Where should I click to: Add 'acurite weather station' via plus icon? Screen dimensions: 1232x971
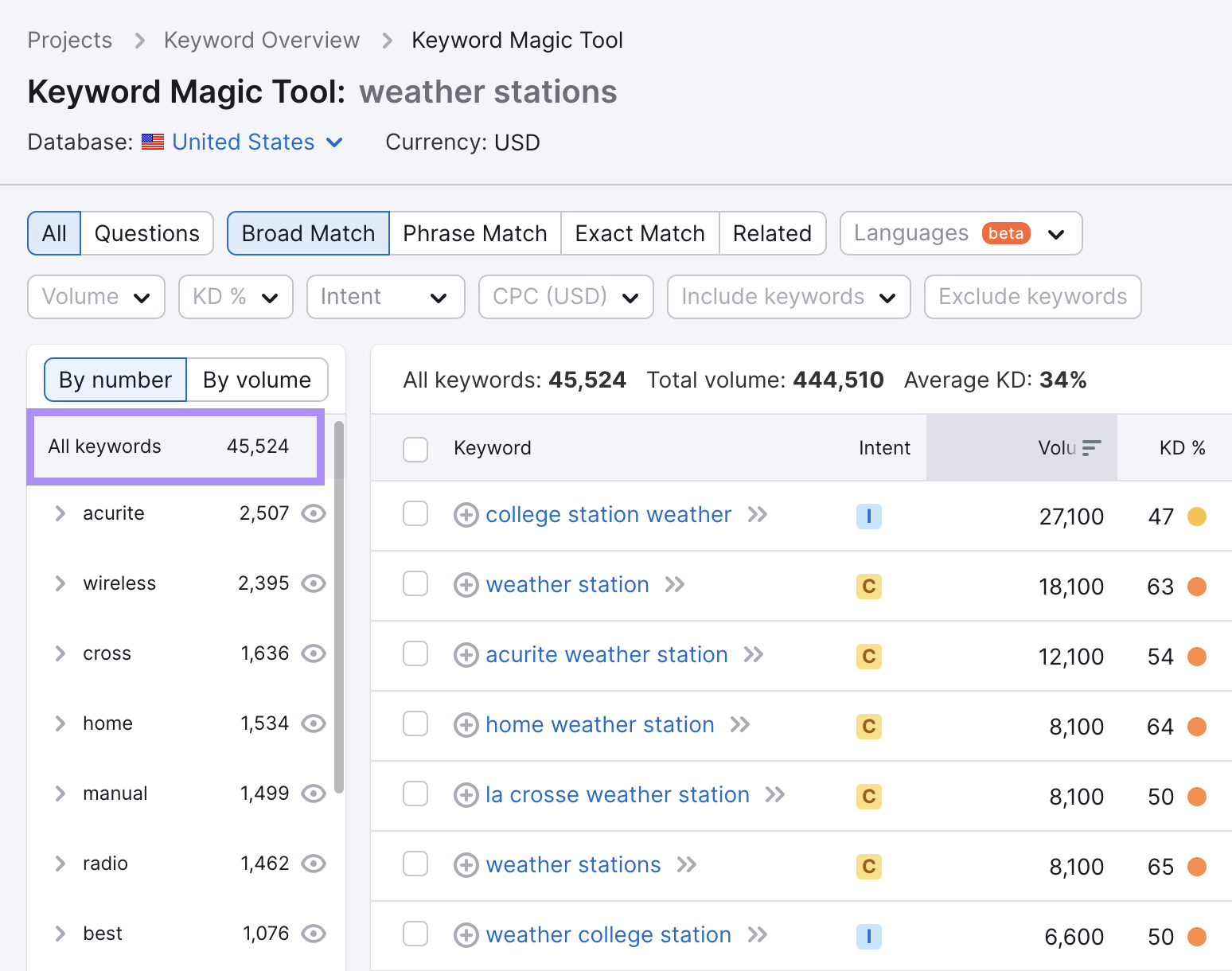click(466, 656)
